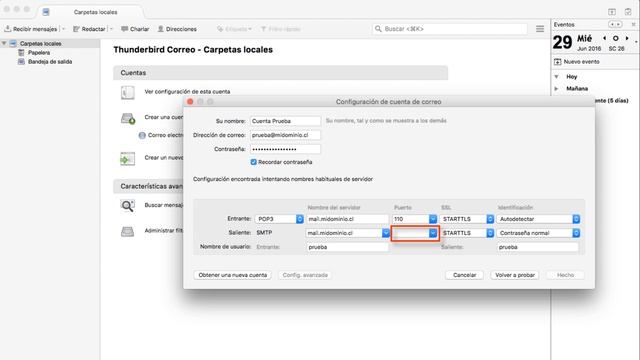Open Direcciones address book
Viewport: 640px width, 360px height.
pyautogui.click(x=177, y=29)
